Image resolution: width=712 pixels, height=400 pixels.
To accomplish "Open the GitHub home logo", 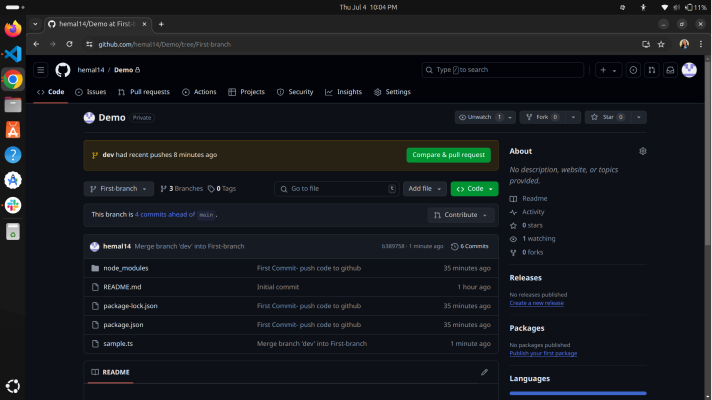I will tap(63, 70).
